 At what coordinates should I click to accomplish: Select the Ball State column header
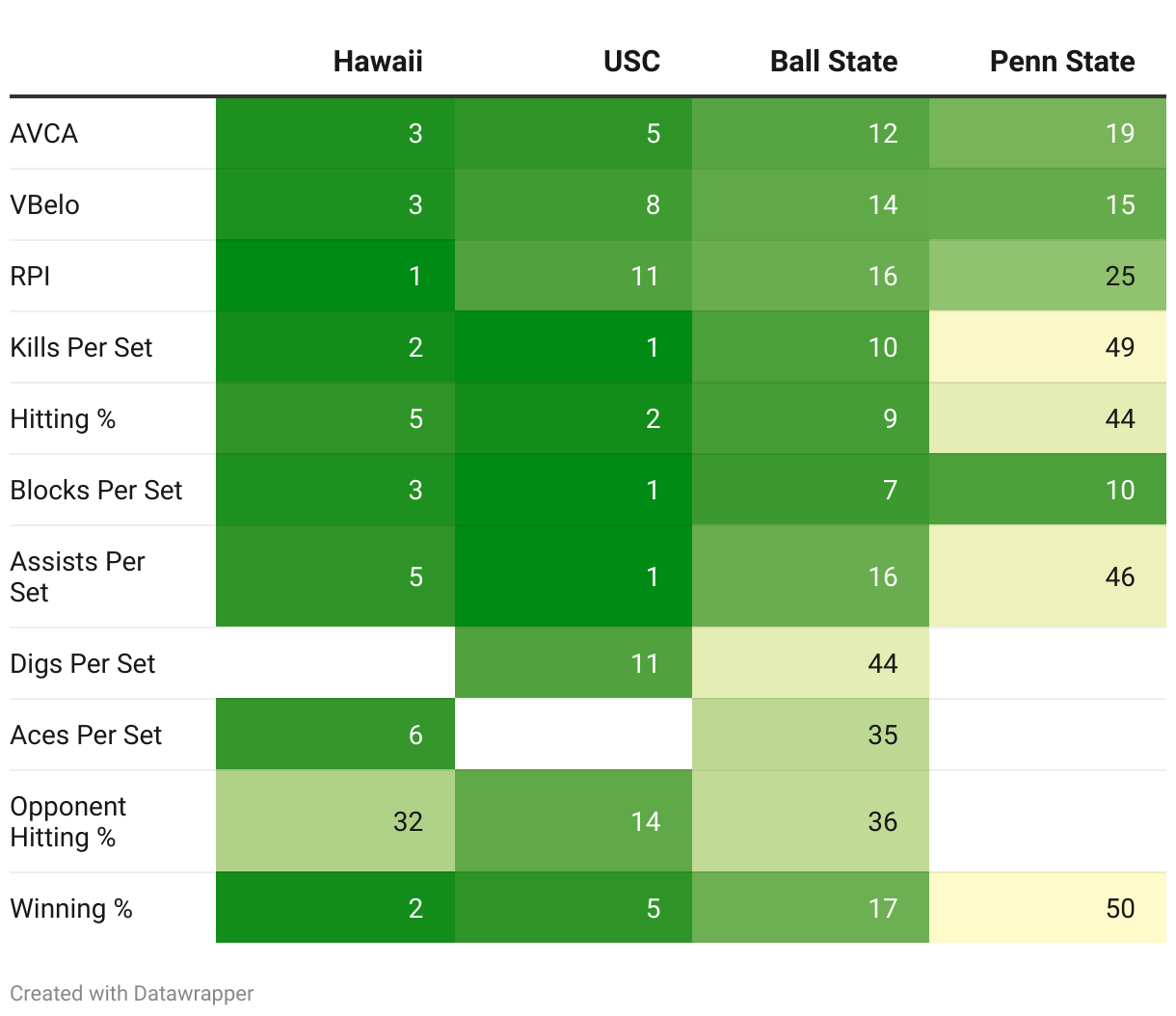833,62
